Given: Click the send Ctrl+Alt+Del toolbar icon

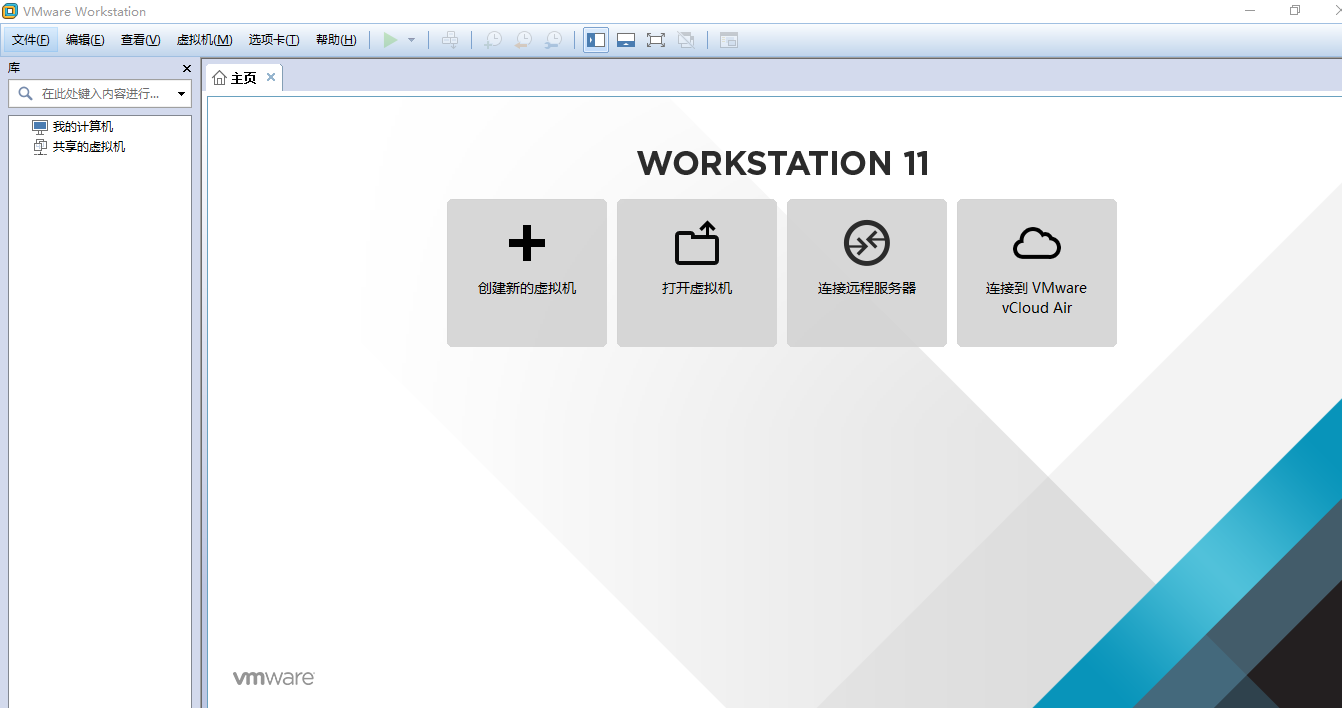Looking at the screenshot, I should 450,40.
